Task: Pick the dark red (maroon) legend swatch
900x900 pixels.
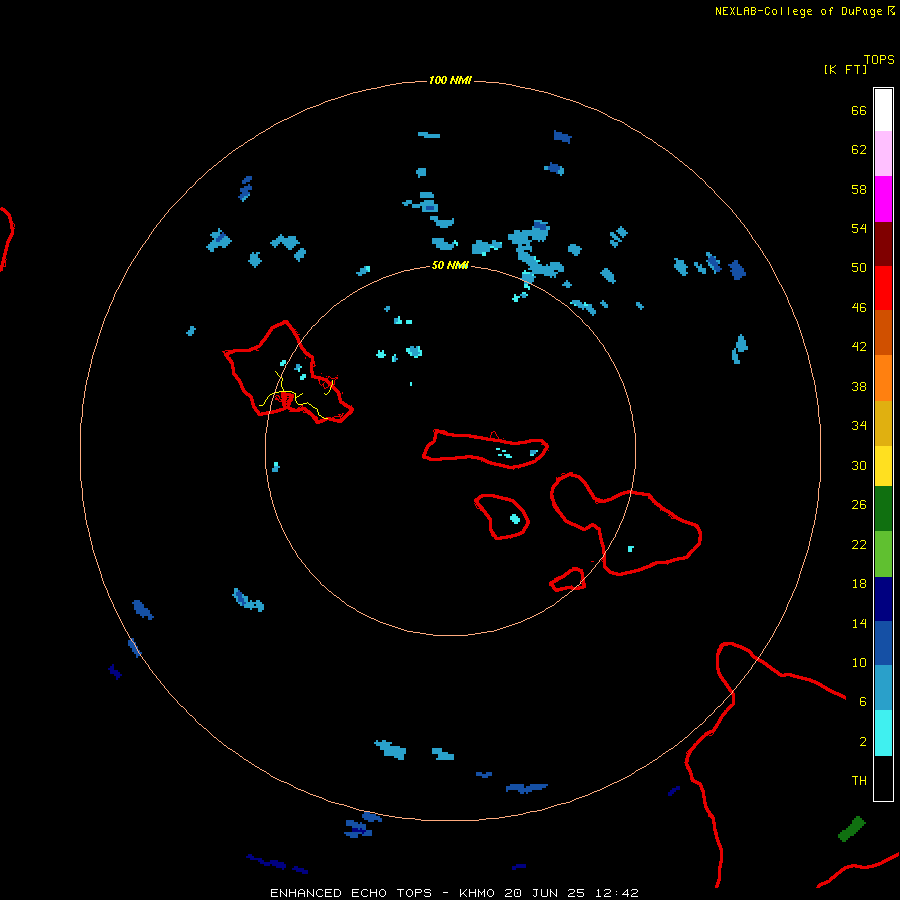Action: [883, 244]
